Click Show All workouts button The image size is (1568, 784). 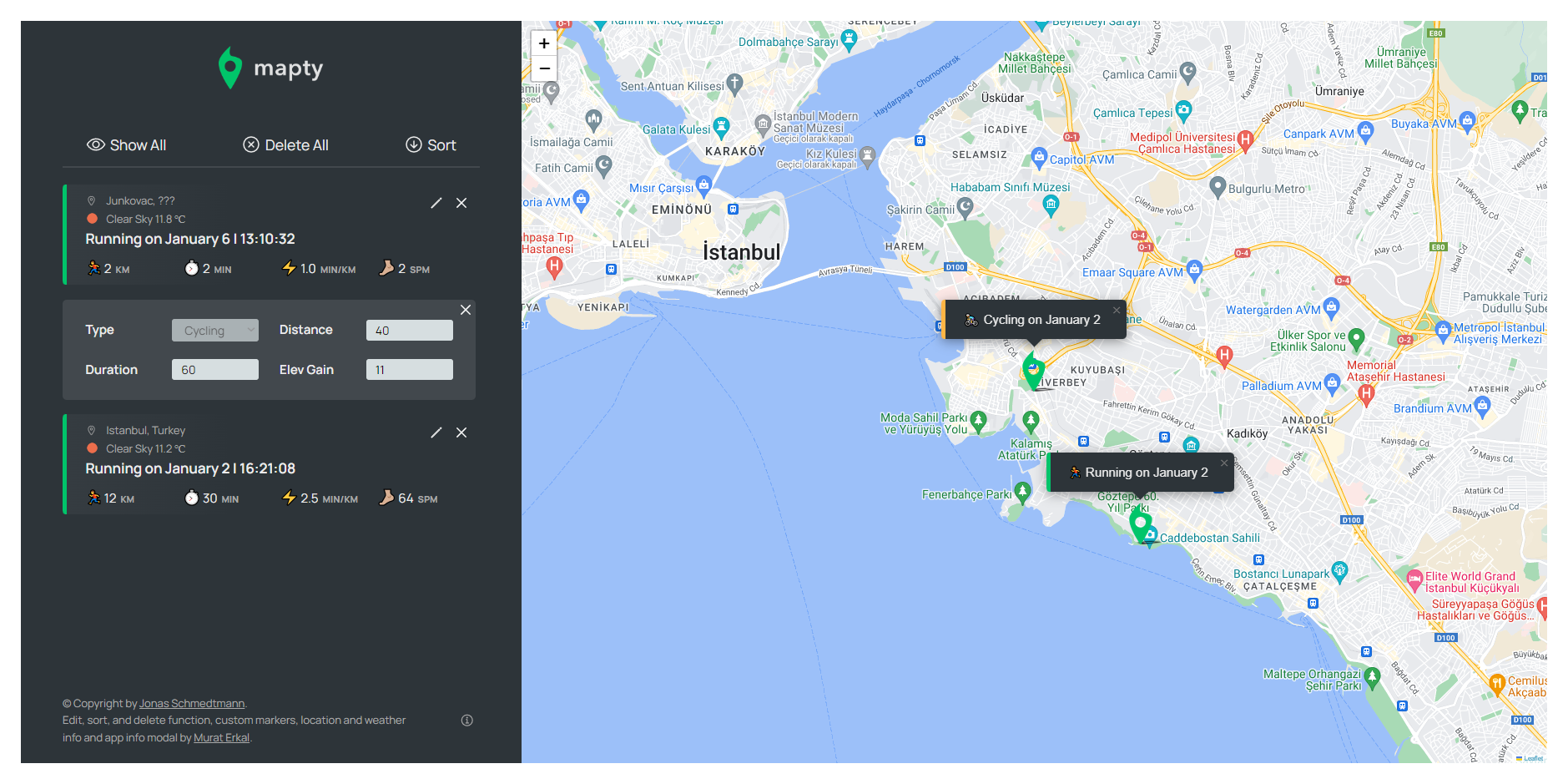click(x=127, y=145)
